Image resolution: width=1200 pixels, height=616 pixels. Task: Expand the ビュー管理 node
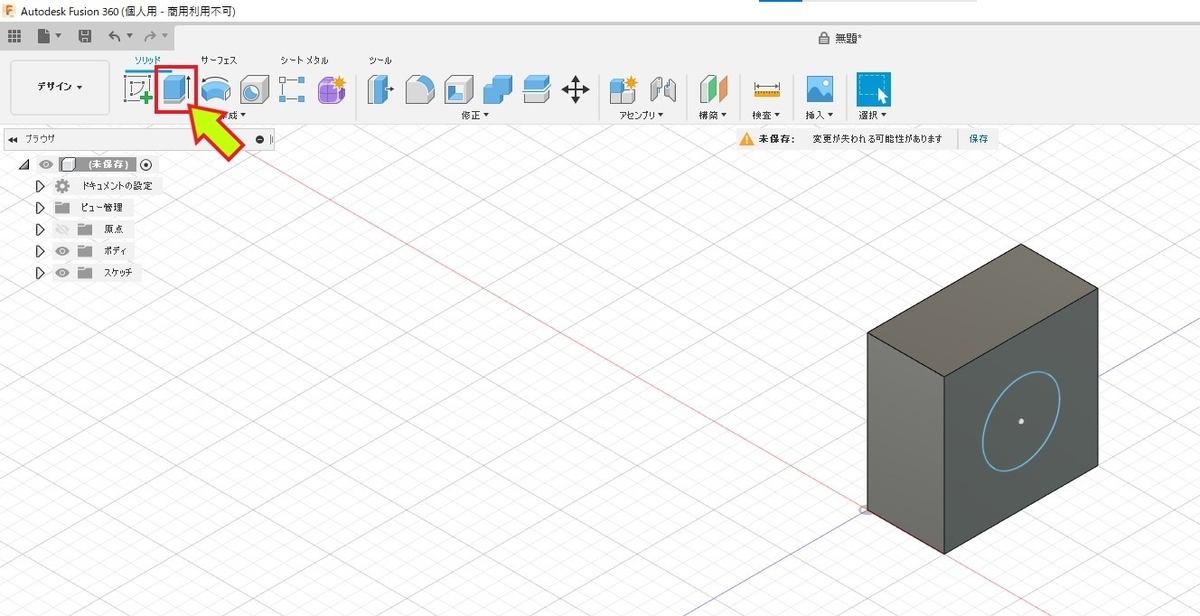40,208
